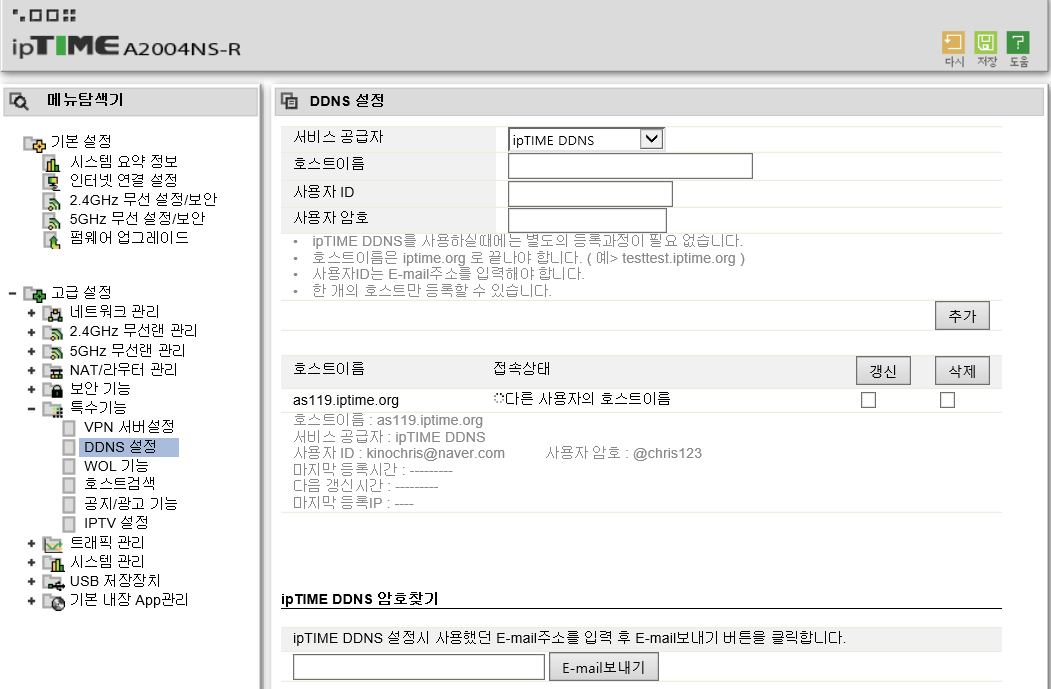Image resolution: width=1051 pixels, height=689 pixels.
Task: Click the 사용자 ID input field
Action: [x=590, y=194]
